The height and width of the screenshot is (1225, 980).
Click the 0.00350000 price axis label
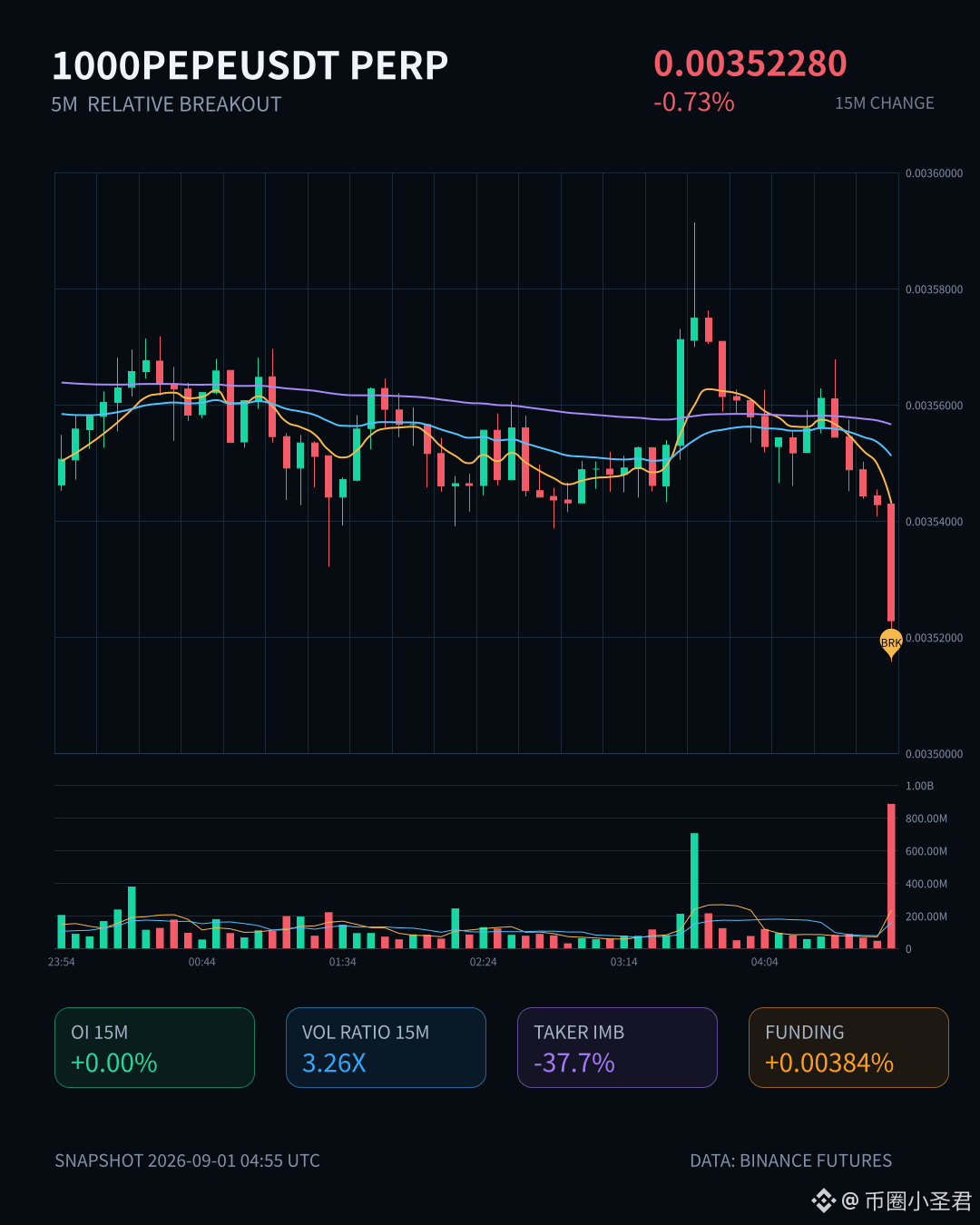(934, 754)
